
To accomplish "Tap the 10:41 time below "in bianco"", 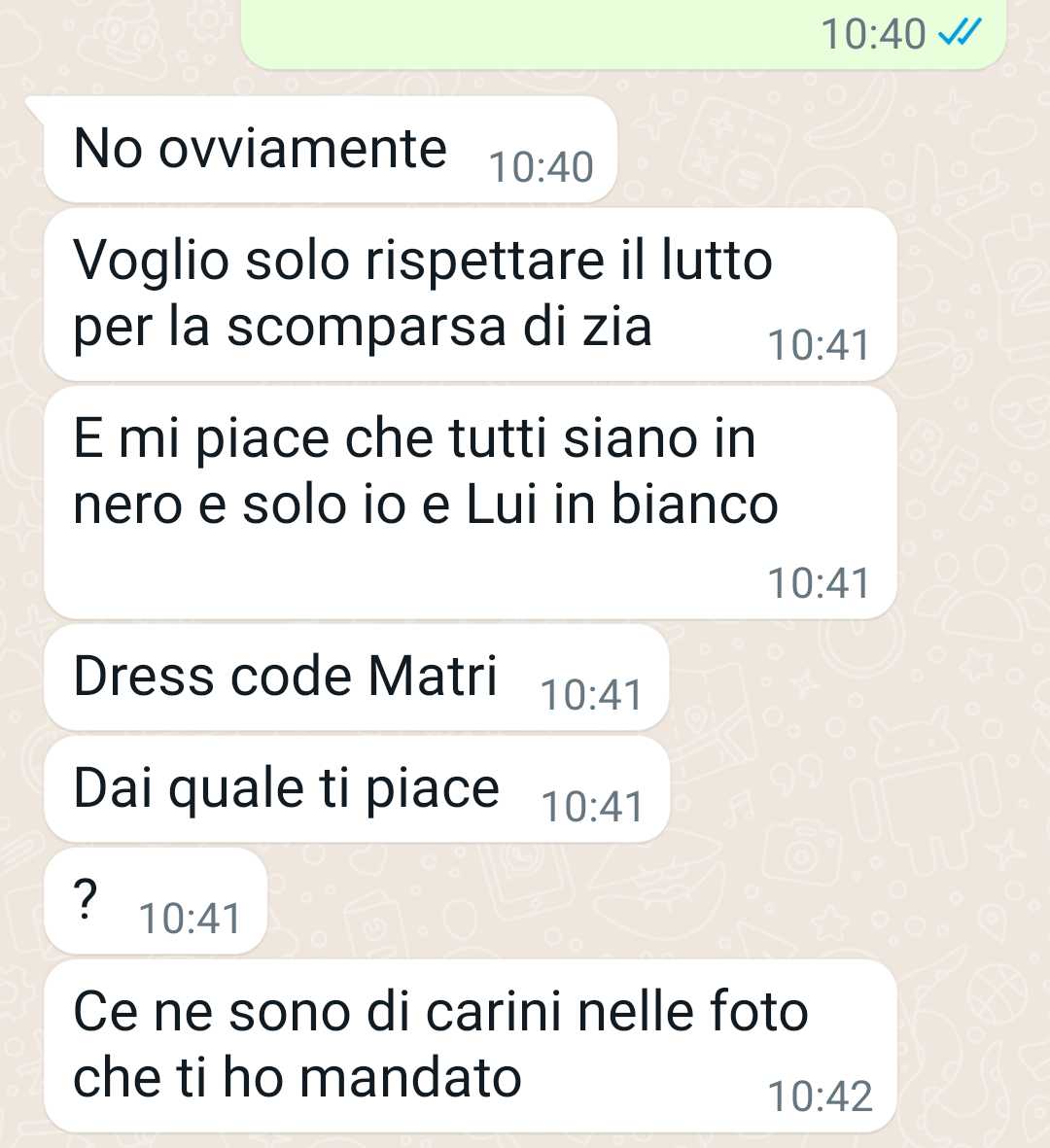I will click(819, 583).
